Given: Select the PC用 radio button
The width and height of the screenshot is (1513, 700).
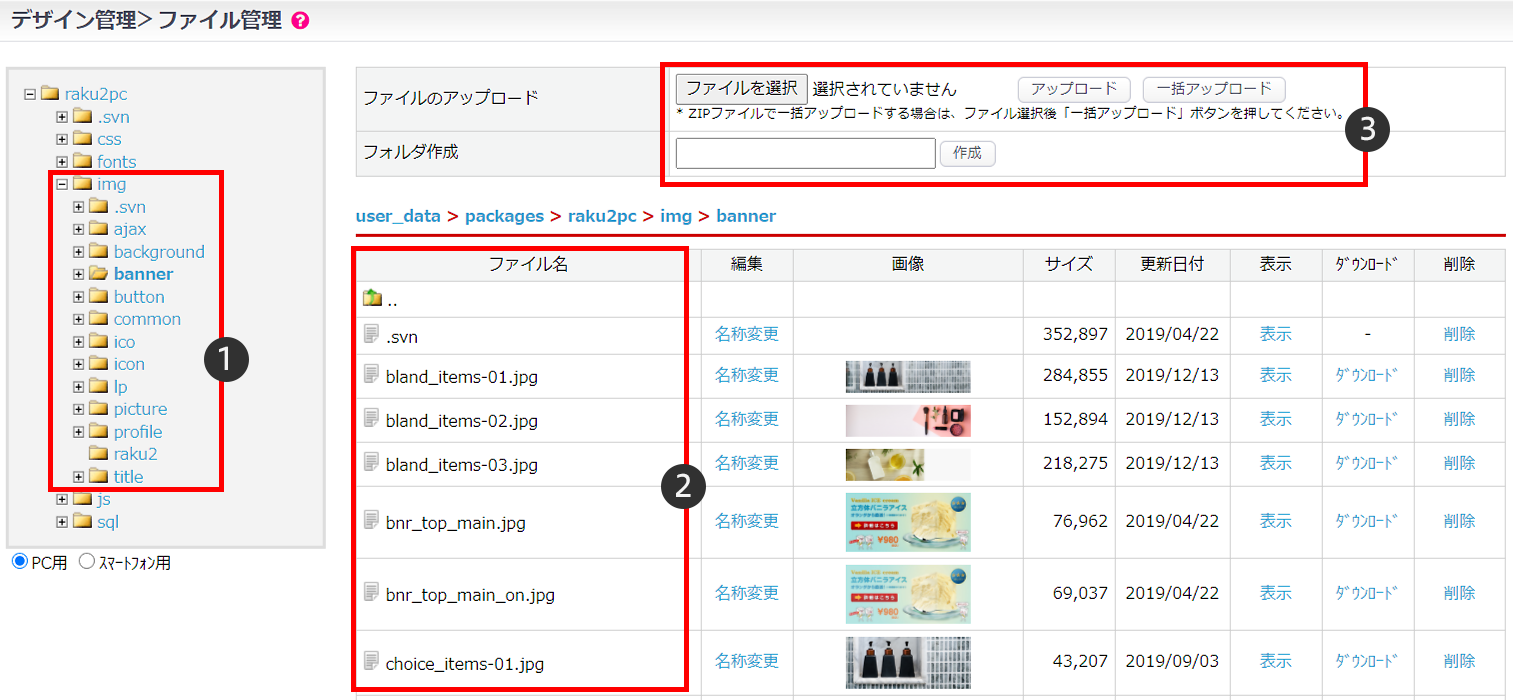Looking at the screenshot, I should tap(19, 562).
